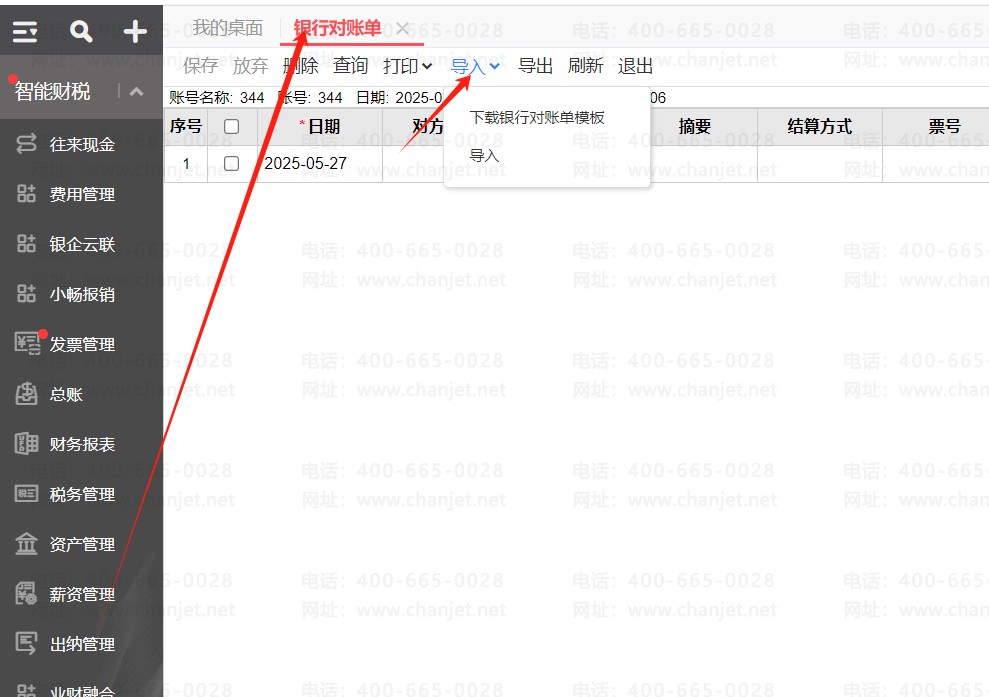Open 出纳管理 cashier icon

27,644
